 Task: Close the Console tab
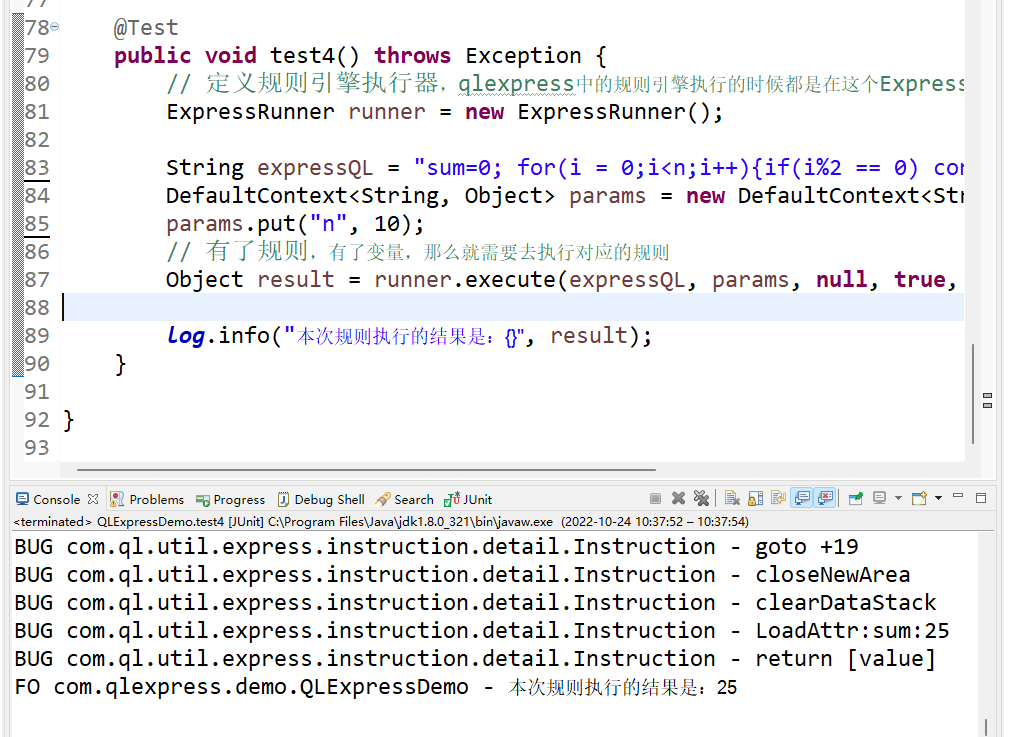pyautogui.click(x=93, y=498)
